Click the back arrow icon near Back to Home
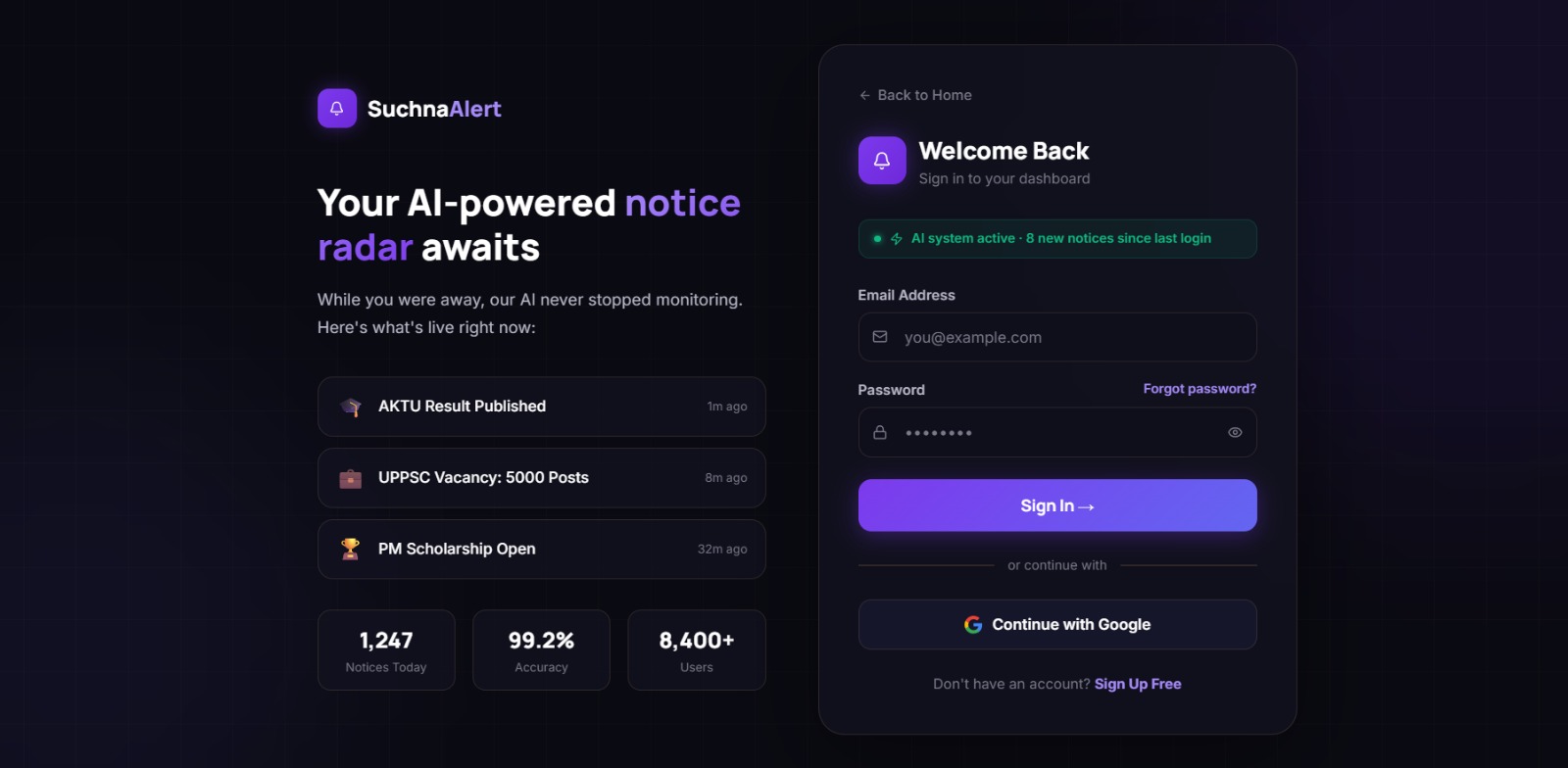Screen dimensions: 1568x768 (864, 95)
